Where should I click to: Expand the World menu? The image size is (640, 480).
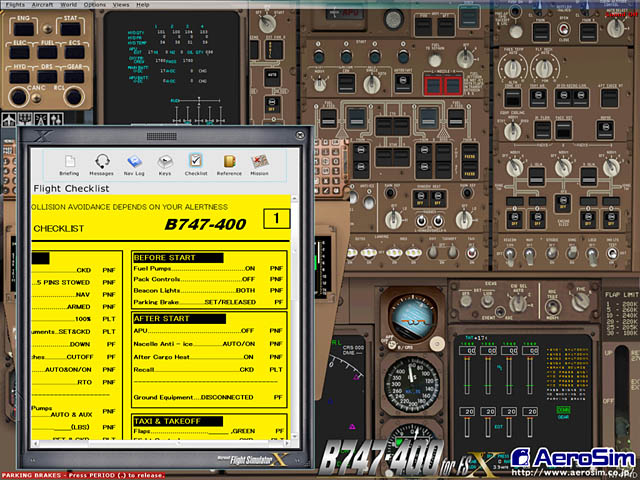69,4
